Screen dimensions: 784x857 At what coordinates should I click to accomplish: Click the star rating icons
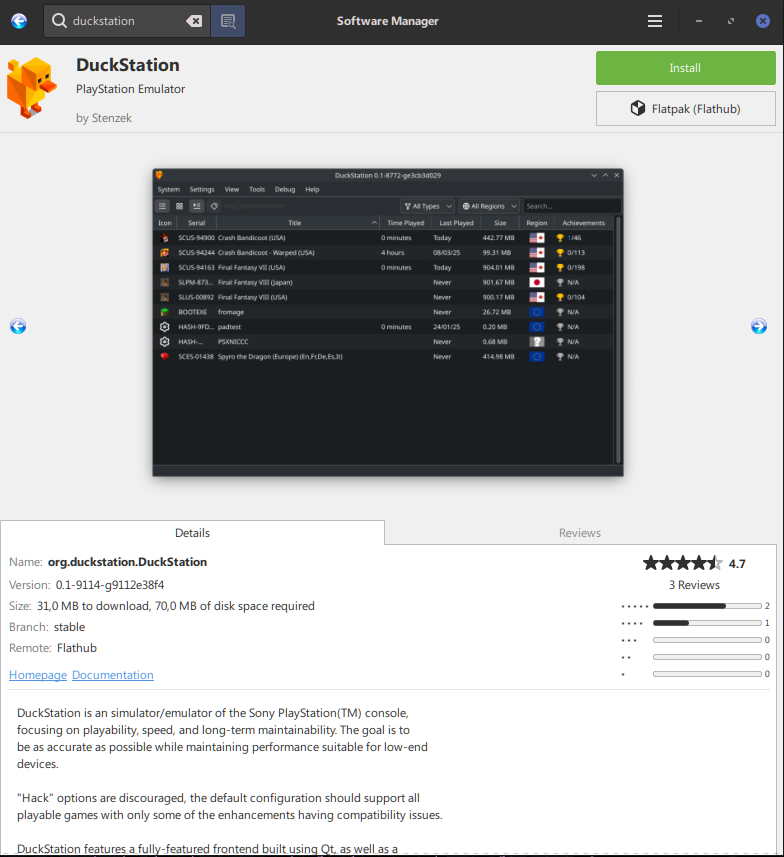click(x=683, y=563)
